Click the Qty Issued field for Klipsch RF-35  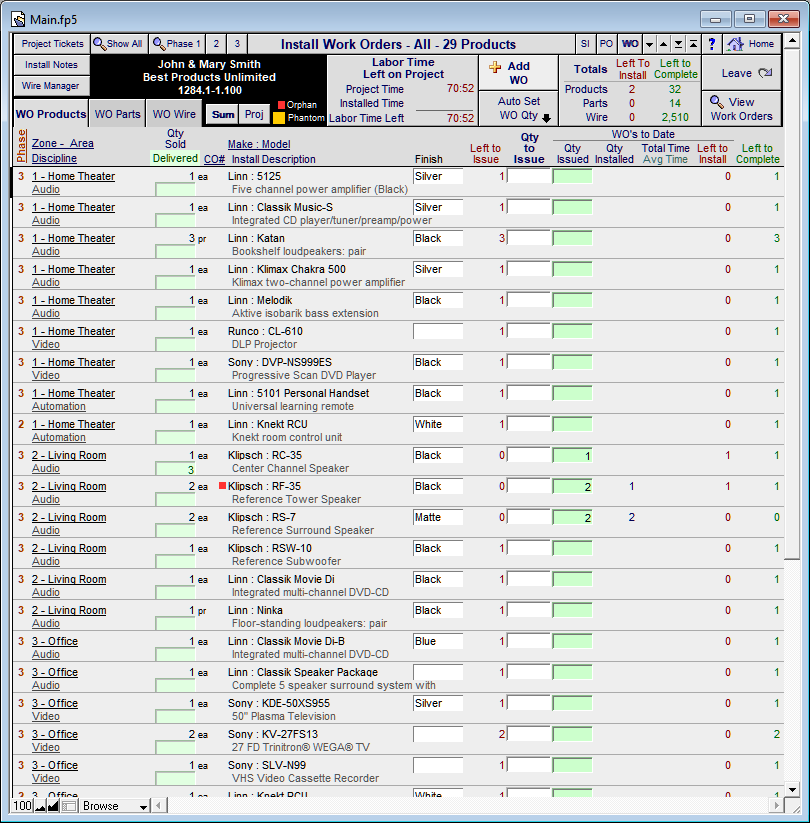(572, 487)
